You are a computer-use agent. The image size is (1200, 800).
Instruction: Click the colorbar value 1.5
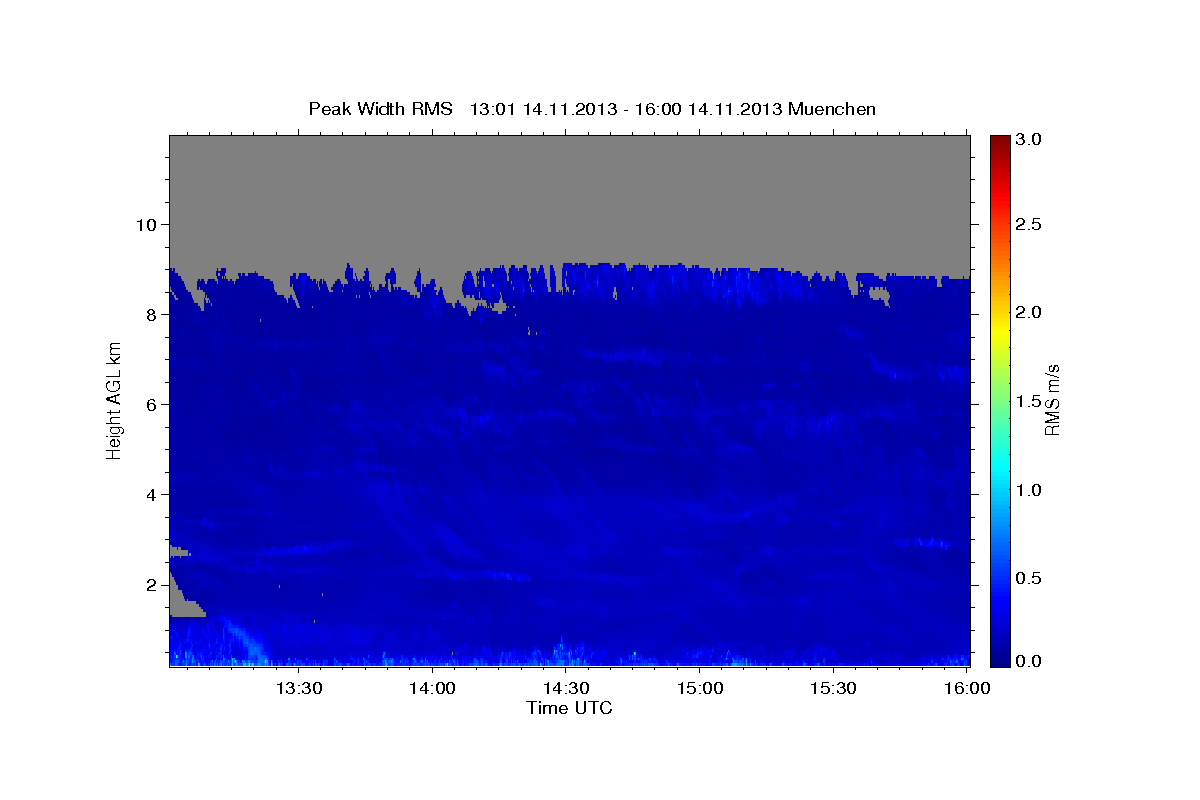(1031, 401)
